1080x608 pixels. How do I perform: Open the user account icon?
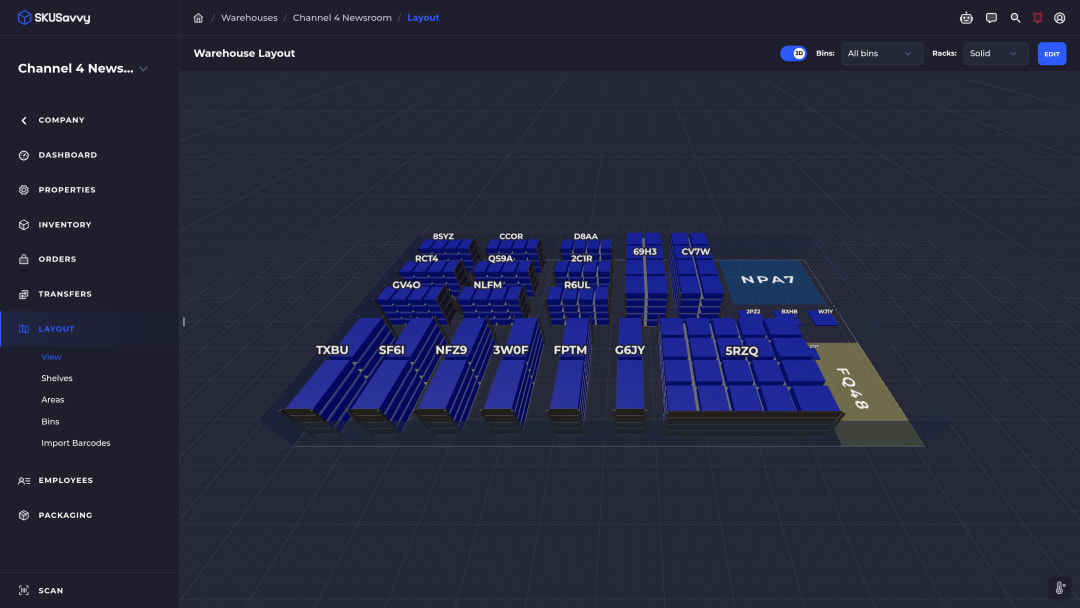[x=1060, y=18]
